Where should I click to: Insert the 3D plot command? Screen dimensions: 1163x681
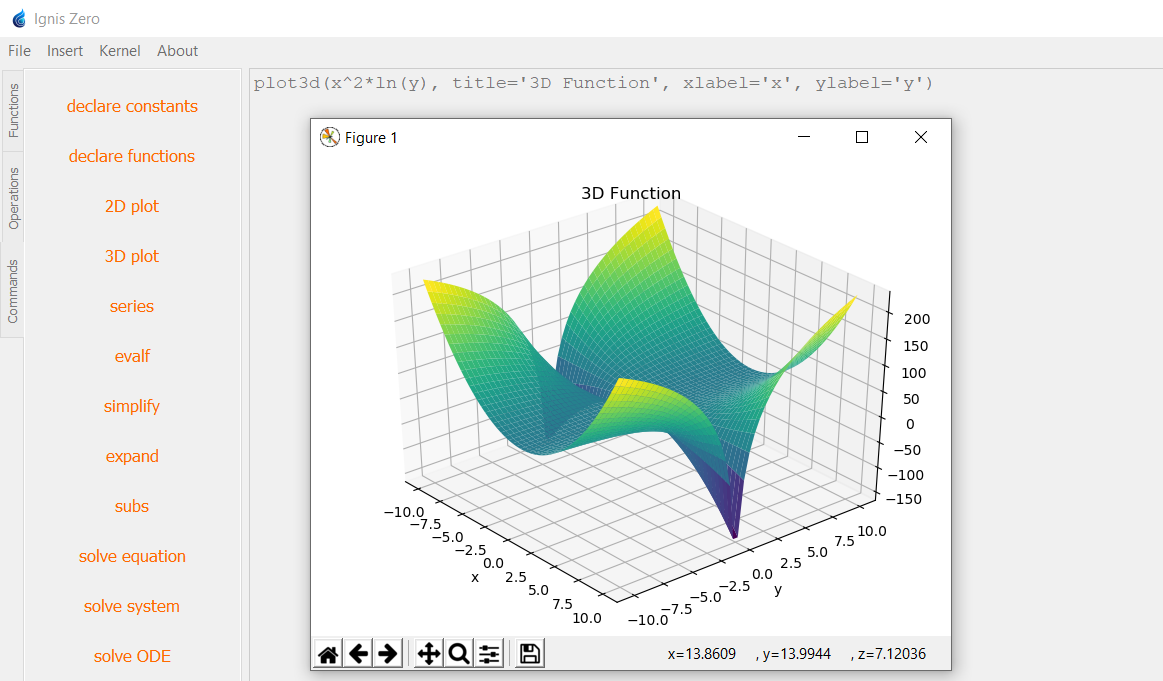pyautogui.click(x=132, y=256)
